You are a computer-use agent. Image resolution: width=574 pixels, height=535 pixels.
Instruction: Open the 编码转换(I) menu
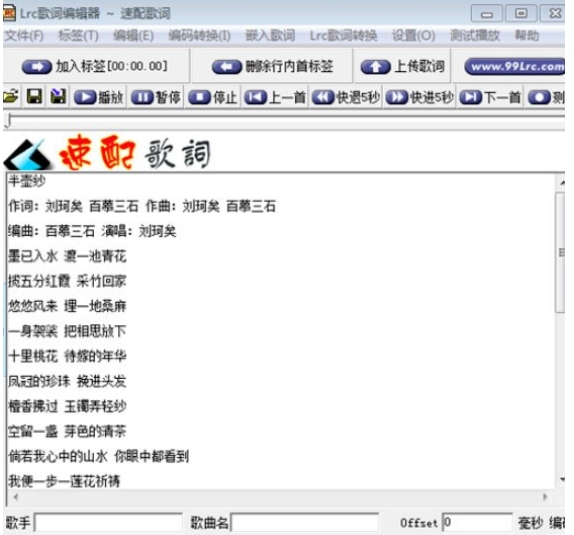(200, 36)
